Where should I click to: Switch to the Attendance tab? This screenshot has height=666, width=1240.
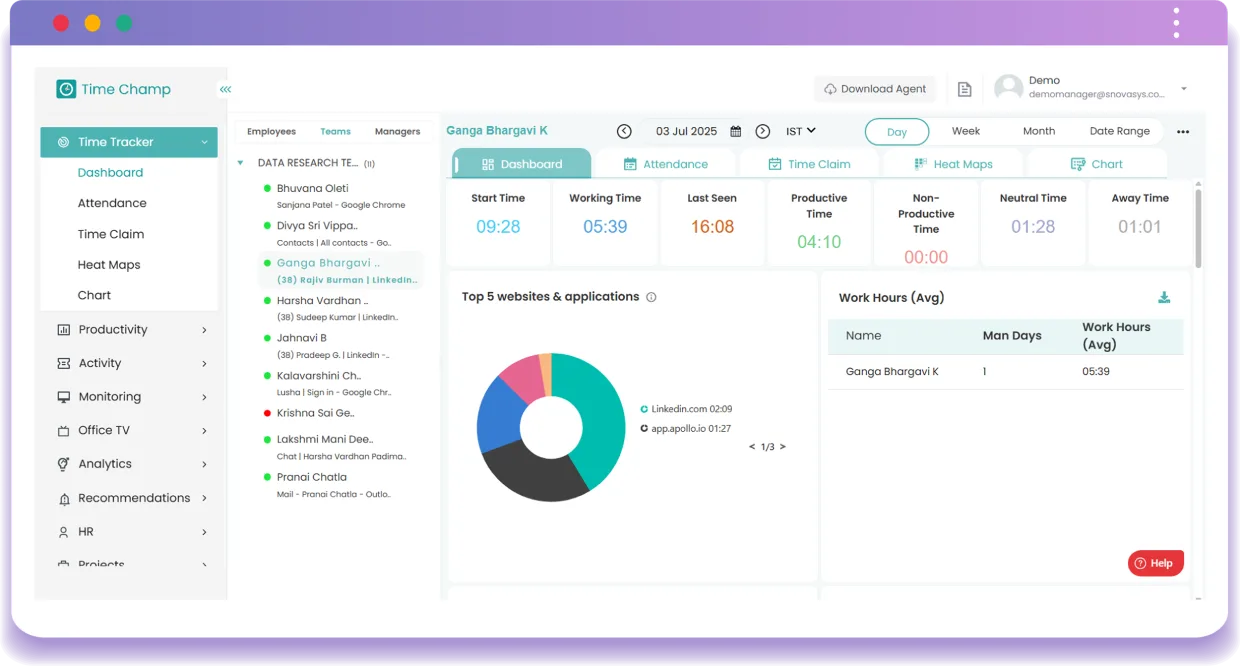tap(666, 164)
